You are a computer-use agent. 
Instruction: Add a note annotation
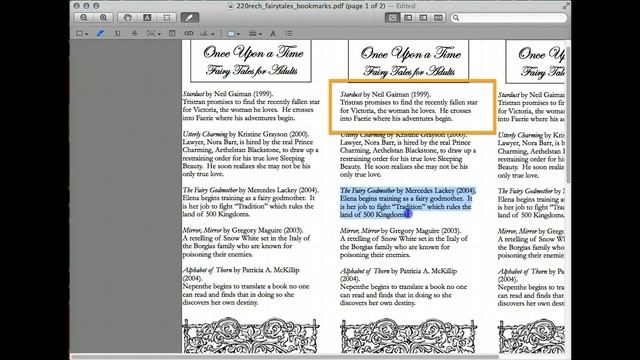tap(172, 33)
